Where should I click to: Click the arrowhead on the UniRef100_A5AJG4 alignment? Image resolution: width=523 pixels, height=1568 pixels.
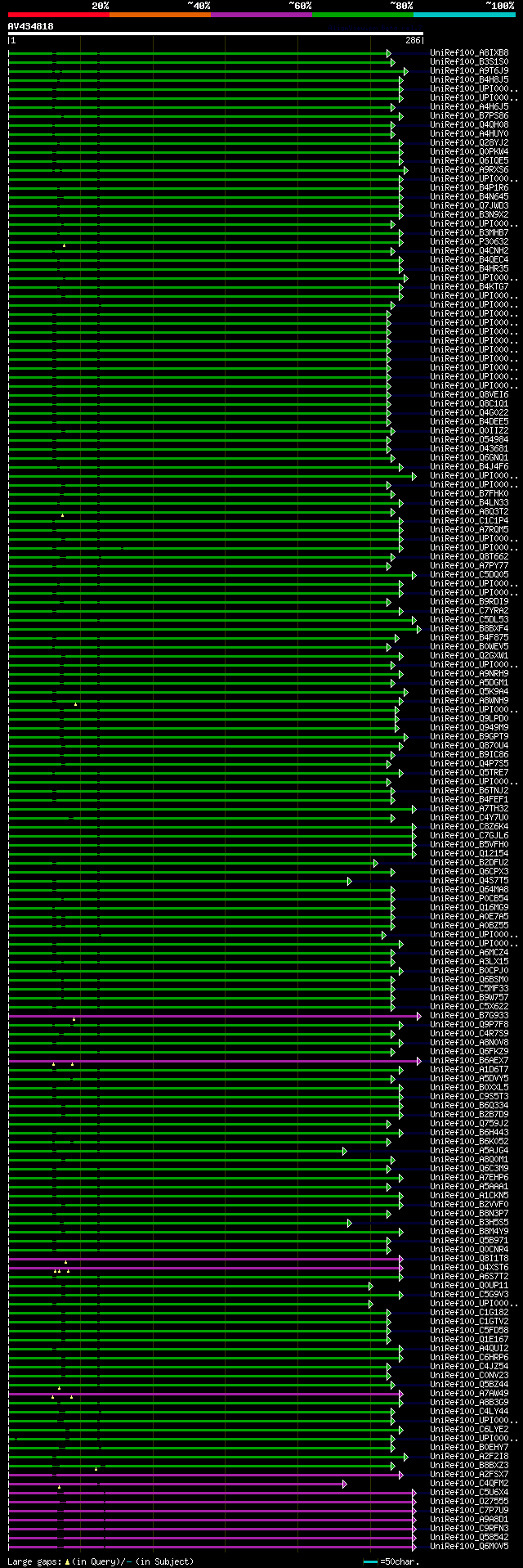click(x=345, y=1151)
